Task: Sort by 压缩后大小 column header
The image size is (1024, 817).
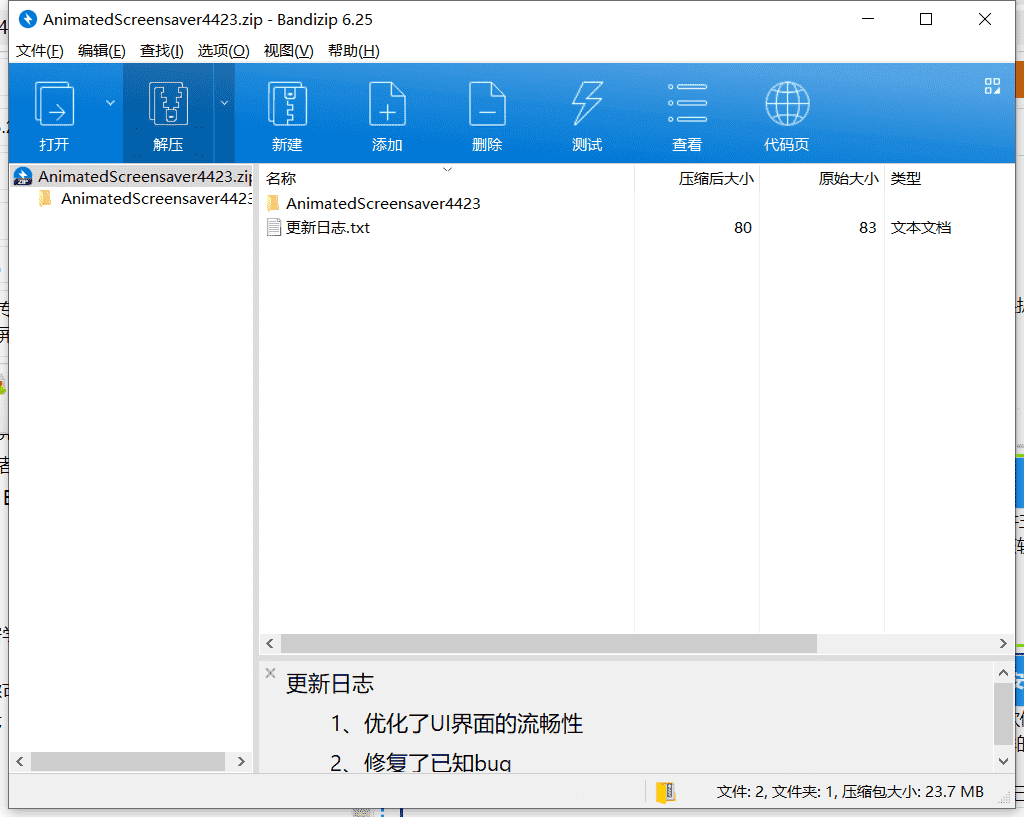Action: click(716, 178)
